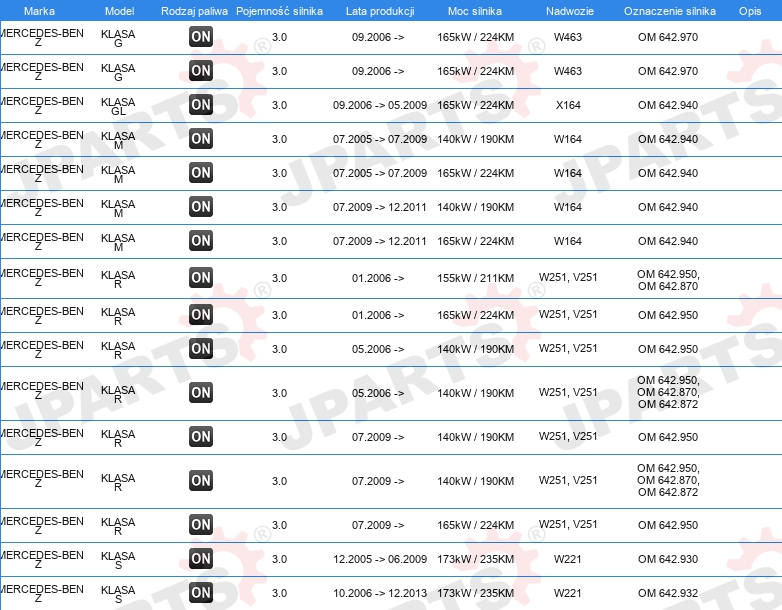This screenshot has width=782, height=610.
Task: Click the Model column header
Action: (x=120, y=11)
